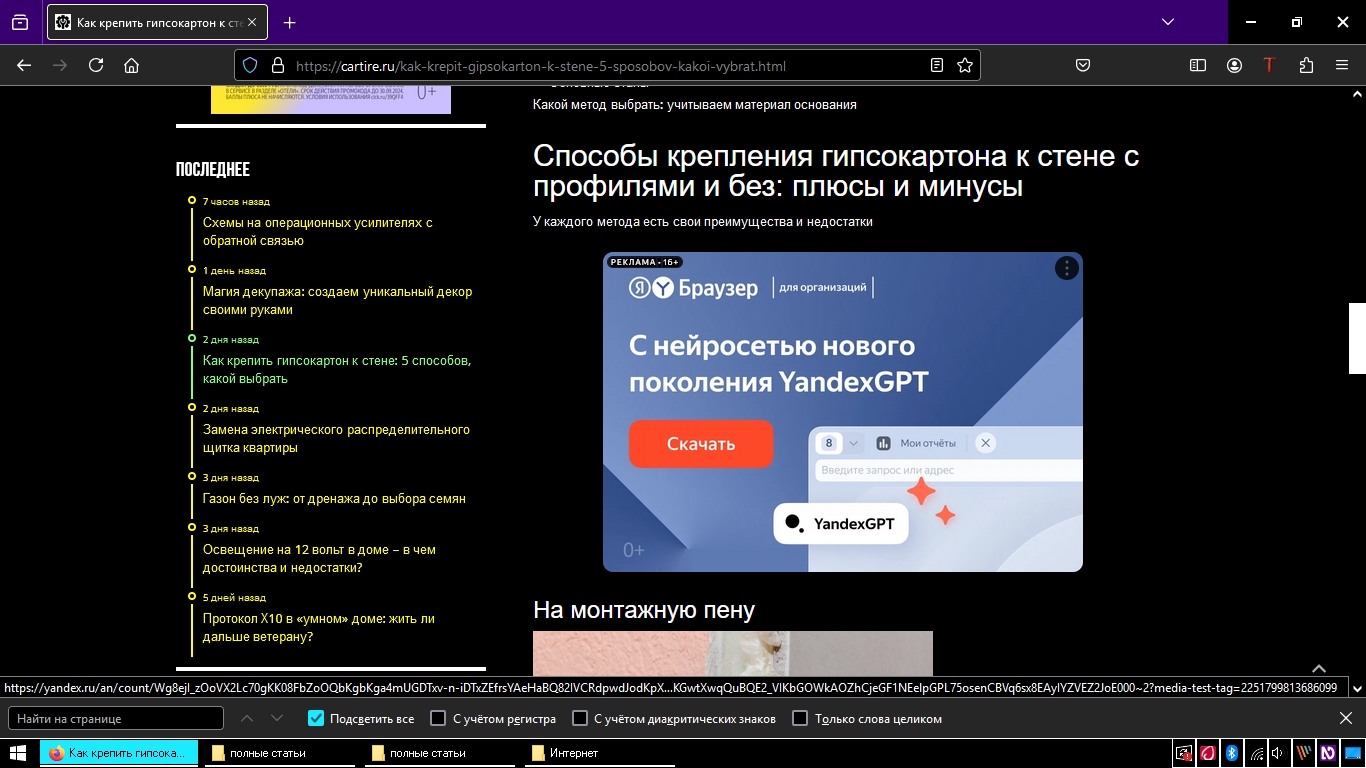Click the 'ПОСЛЕДНЕЕ' sidebar heading

tap(213, 169)
